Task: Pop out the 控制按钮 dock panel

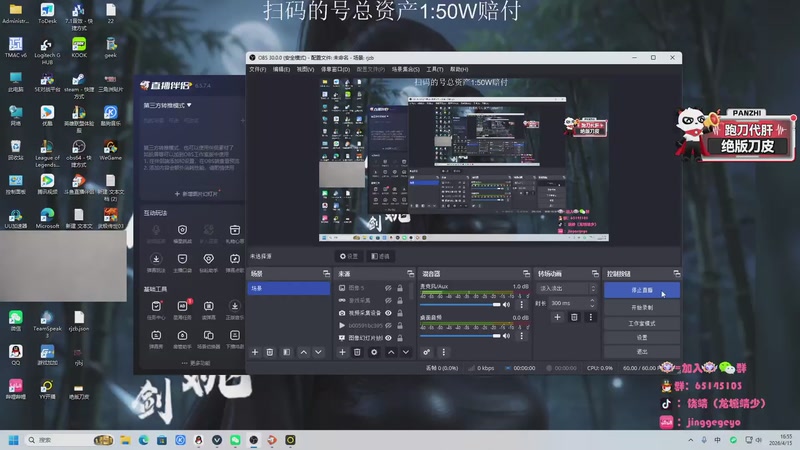Action: pyautogui.click(x=677, y=274)
